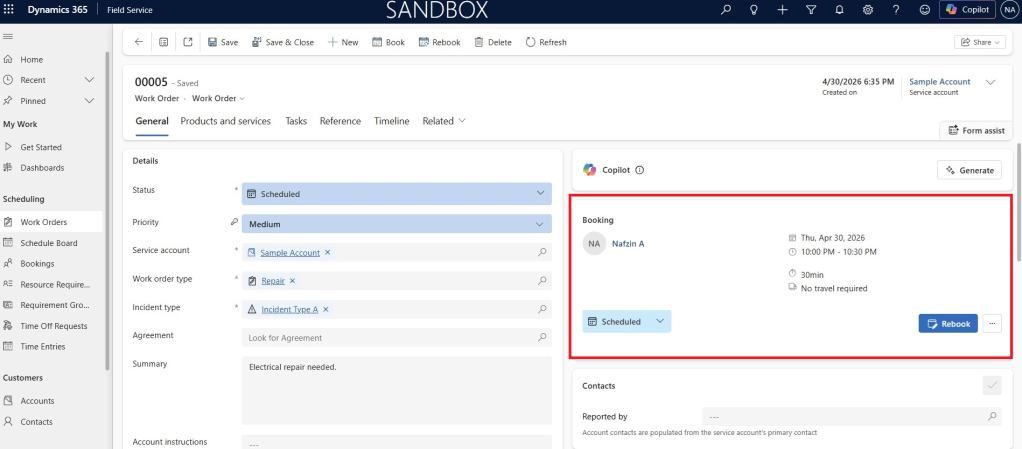Open the Sample Account lookup link
Image resolution: width=1022 pixels, height=449 pixels.
290,253
